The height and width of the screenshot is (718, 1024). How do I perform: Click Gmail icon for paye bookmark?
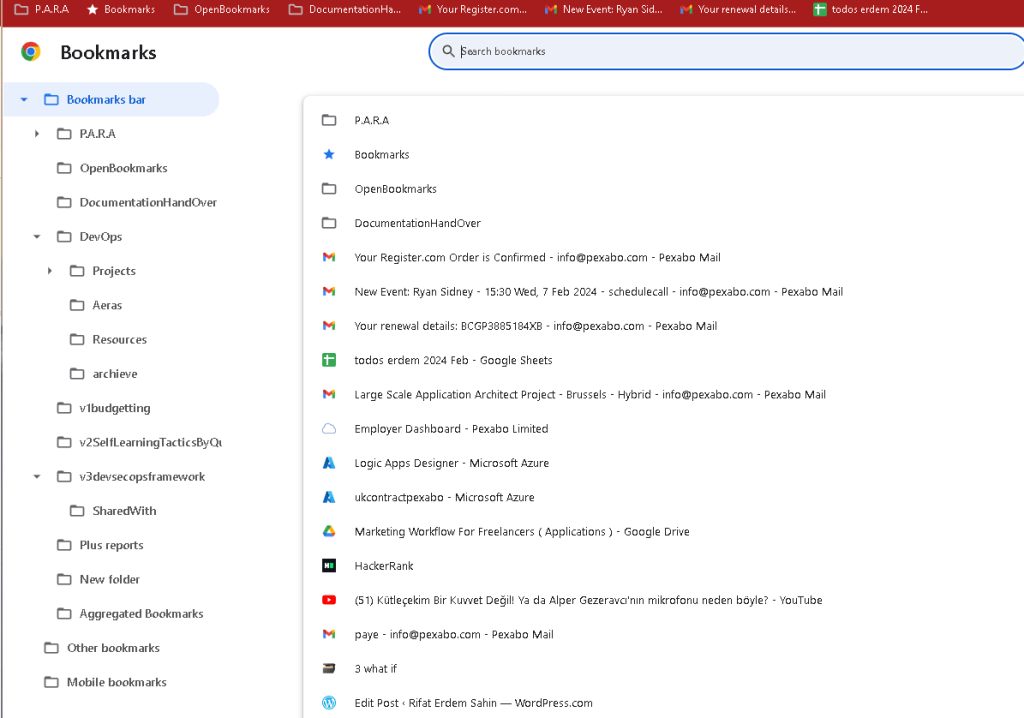329,634
